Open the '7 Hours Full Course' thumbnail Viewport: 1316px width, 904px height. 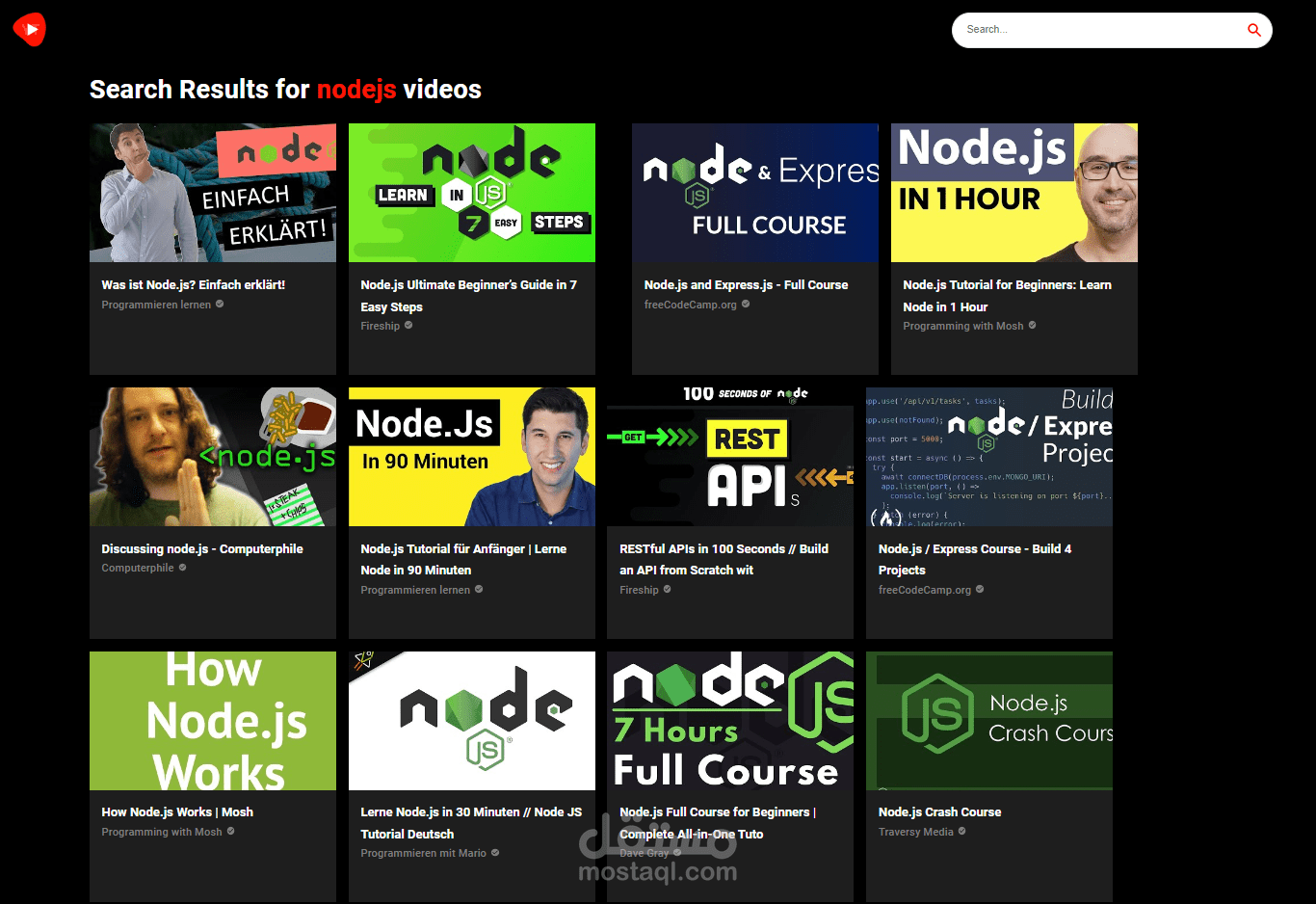[730, 721]
